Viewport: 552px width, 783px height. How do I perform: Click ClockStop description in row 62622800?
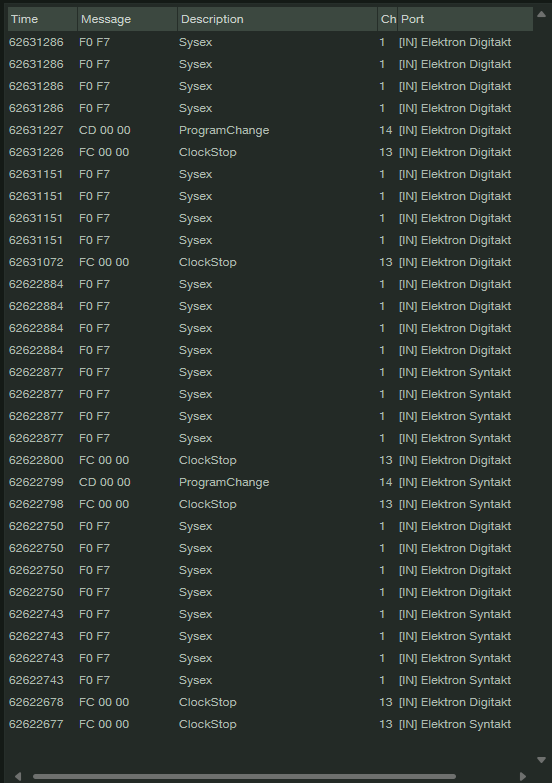(207, 460)
